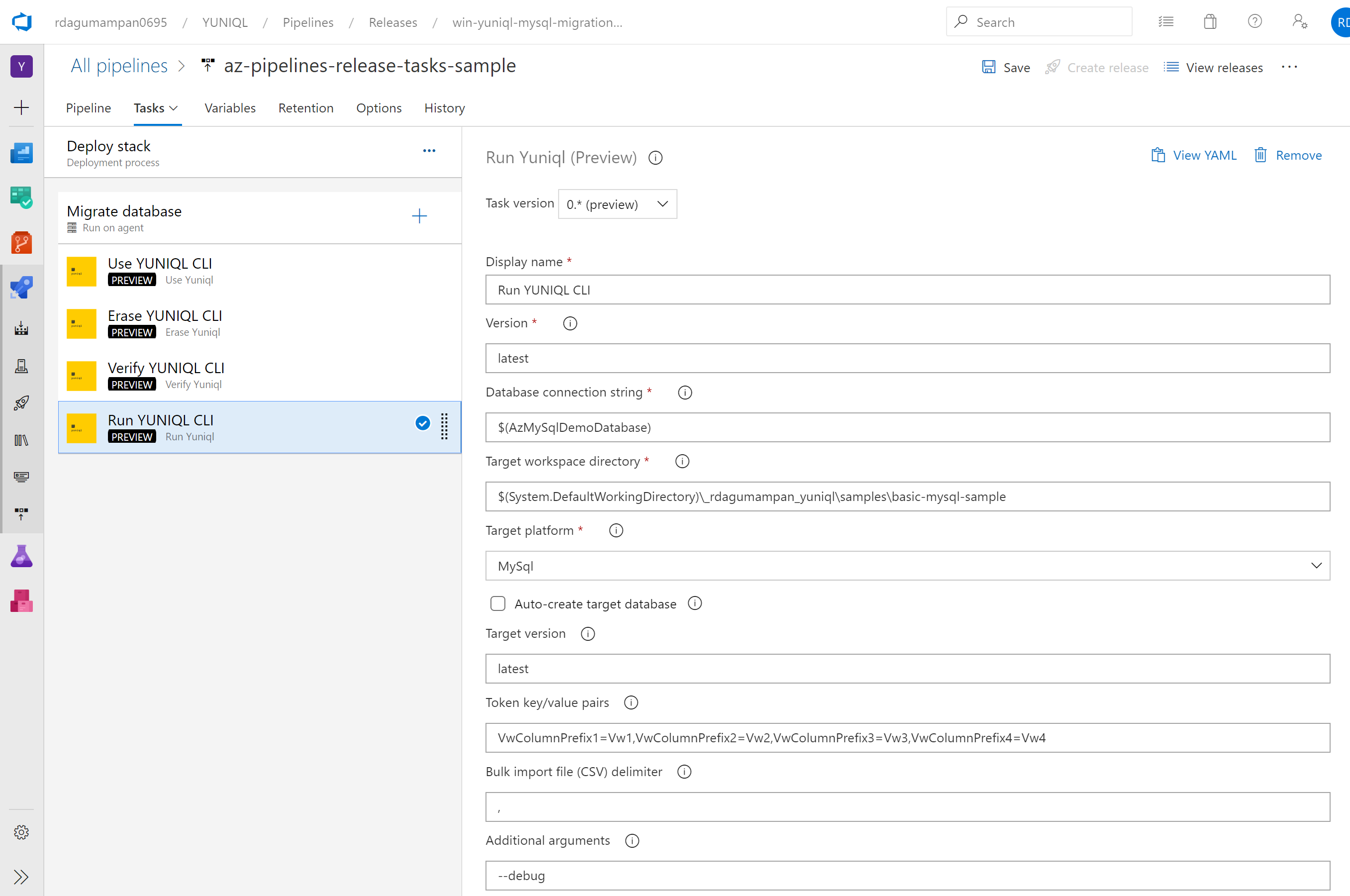The height and width of the screenshot is (896, 1350).
Task: Select the Erase YUNIQL CLI task
Action: [260, 323]
